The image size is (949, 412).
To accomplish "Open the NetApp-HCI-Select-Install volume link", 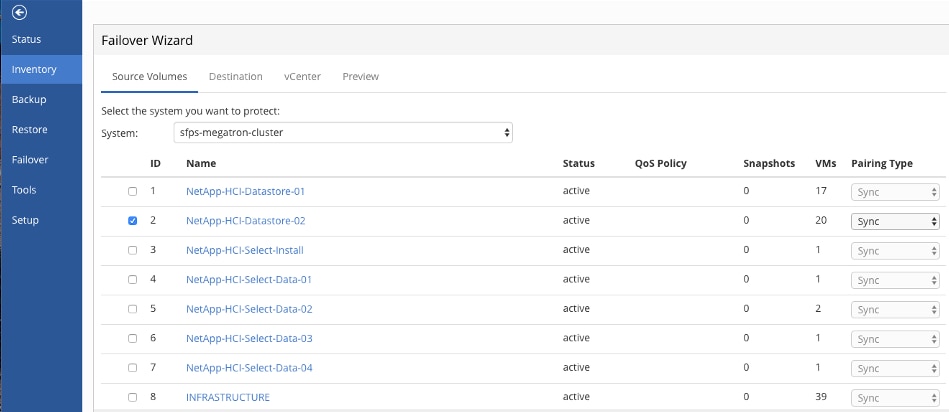I will click(245, 251).
